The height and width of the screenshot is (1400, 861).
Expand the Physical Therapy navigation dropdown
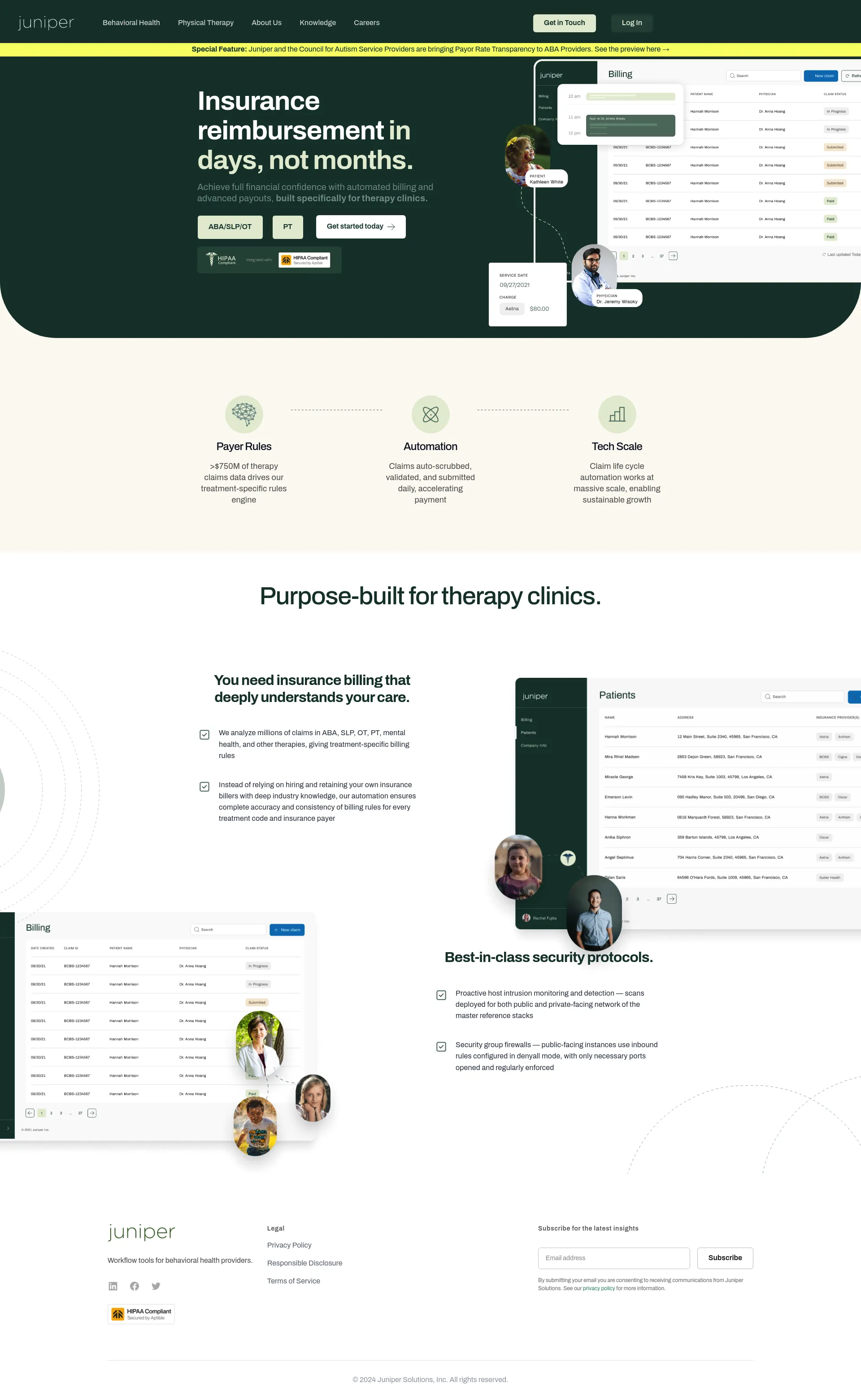point(205,22)
